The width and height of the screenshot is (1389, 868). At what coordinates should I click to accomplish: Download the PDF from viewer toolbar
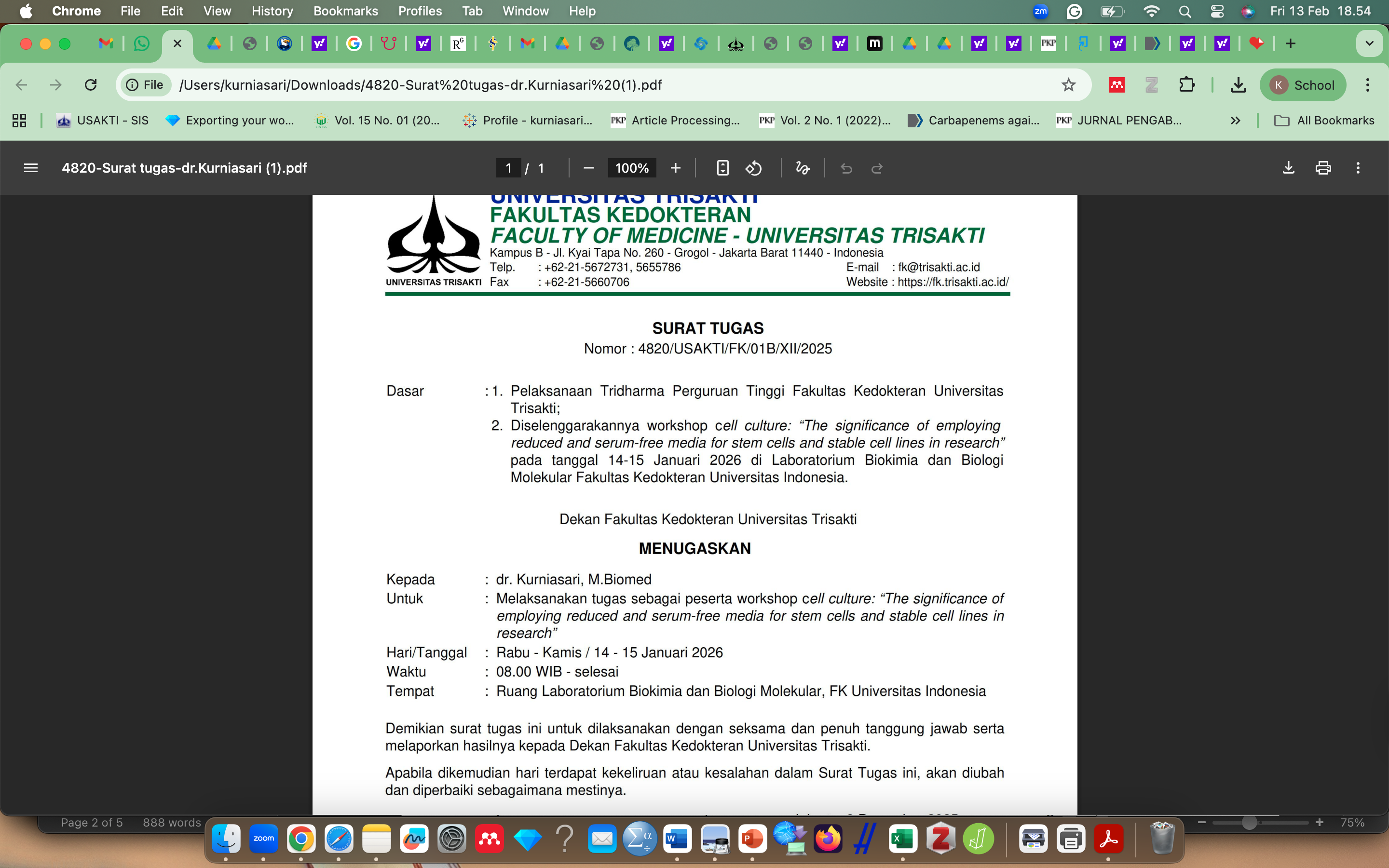tap(1288, 168)
